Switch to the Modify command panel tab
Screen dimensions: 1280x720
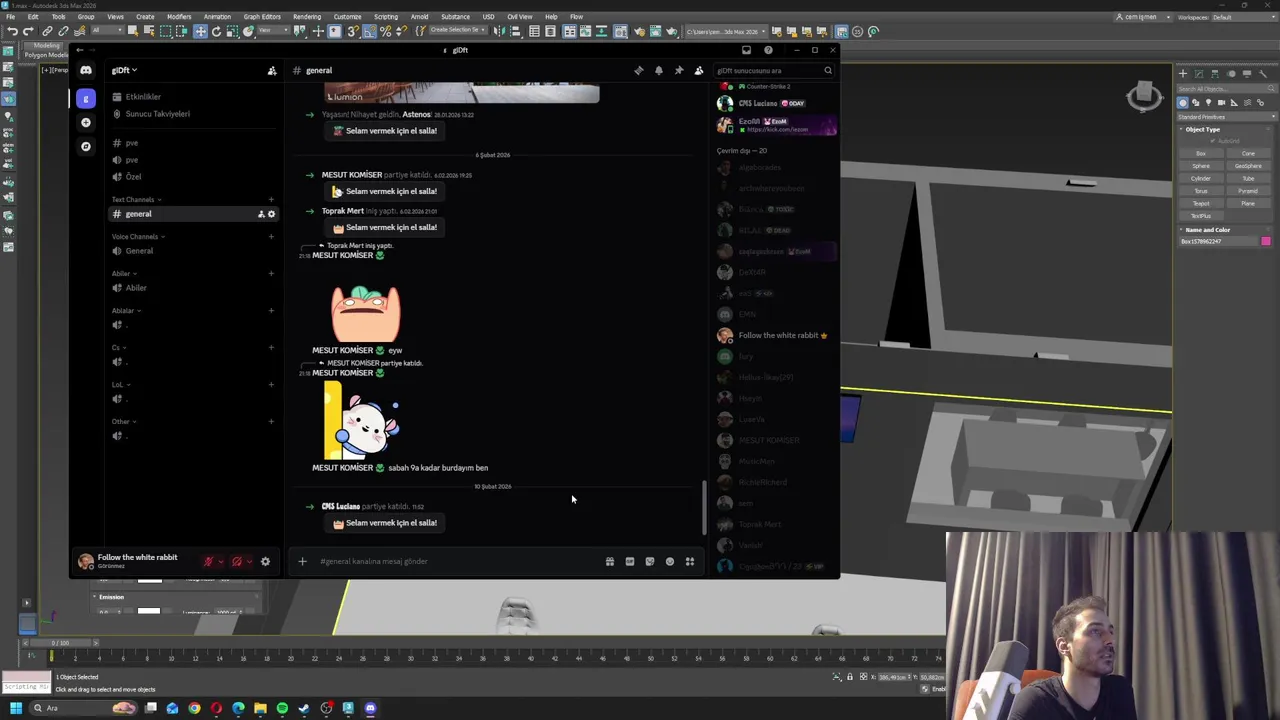1199,73
